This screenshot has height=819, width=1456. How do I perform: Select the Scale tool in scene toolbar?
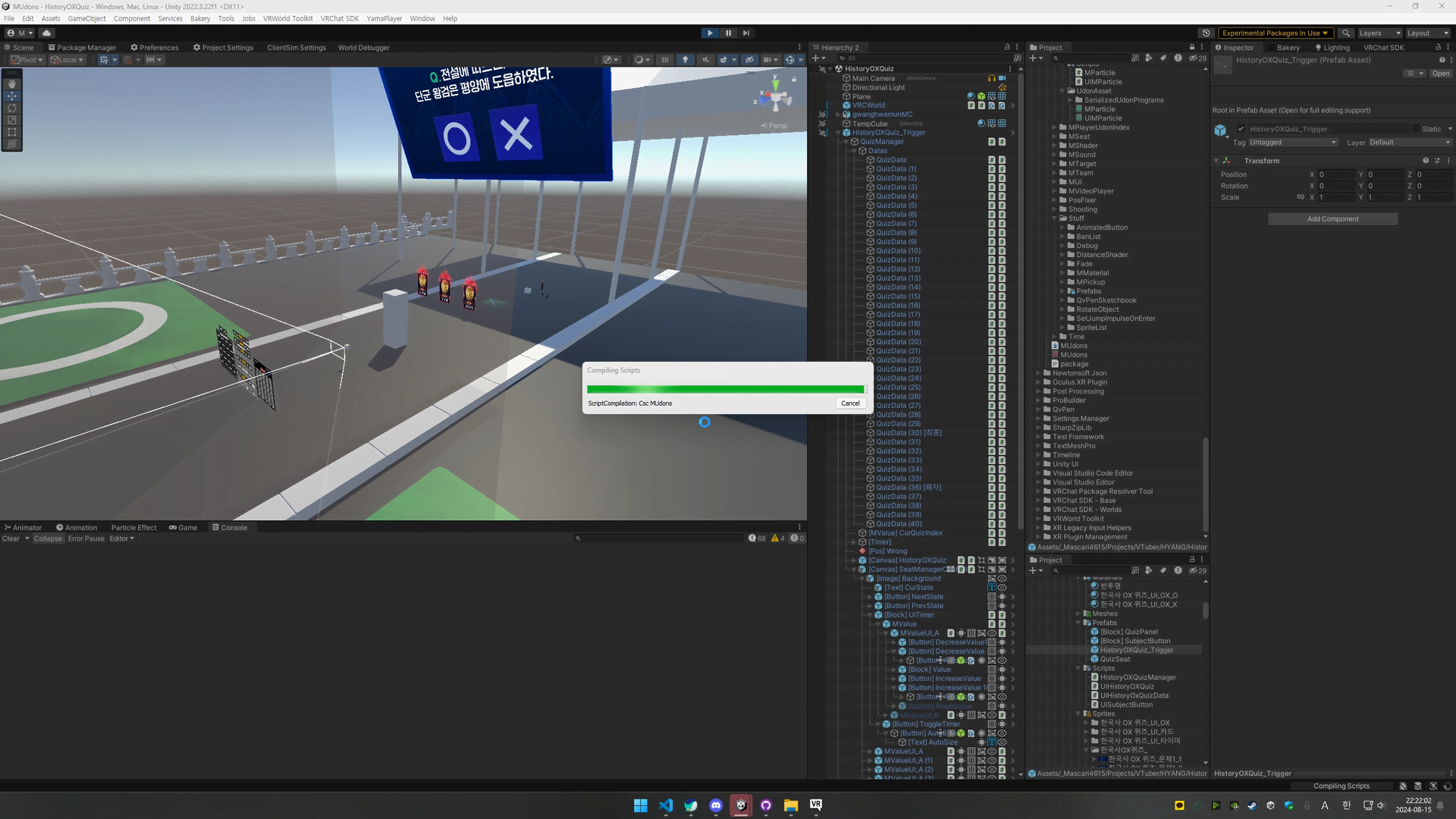[x=12, y=121]
